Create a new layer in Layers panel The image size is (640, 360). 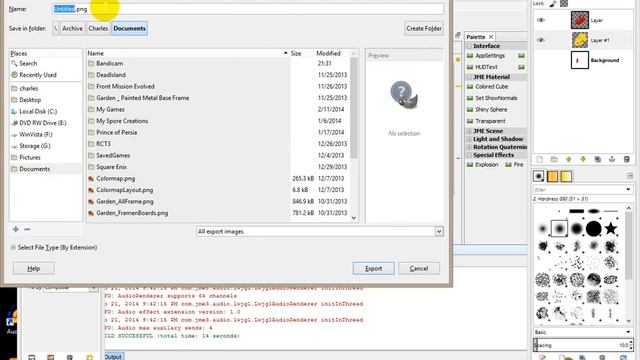540,159
